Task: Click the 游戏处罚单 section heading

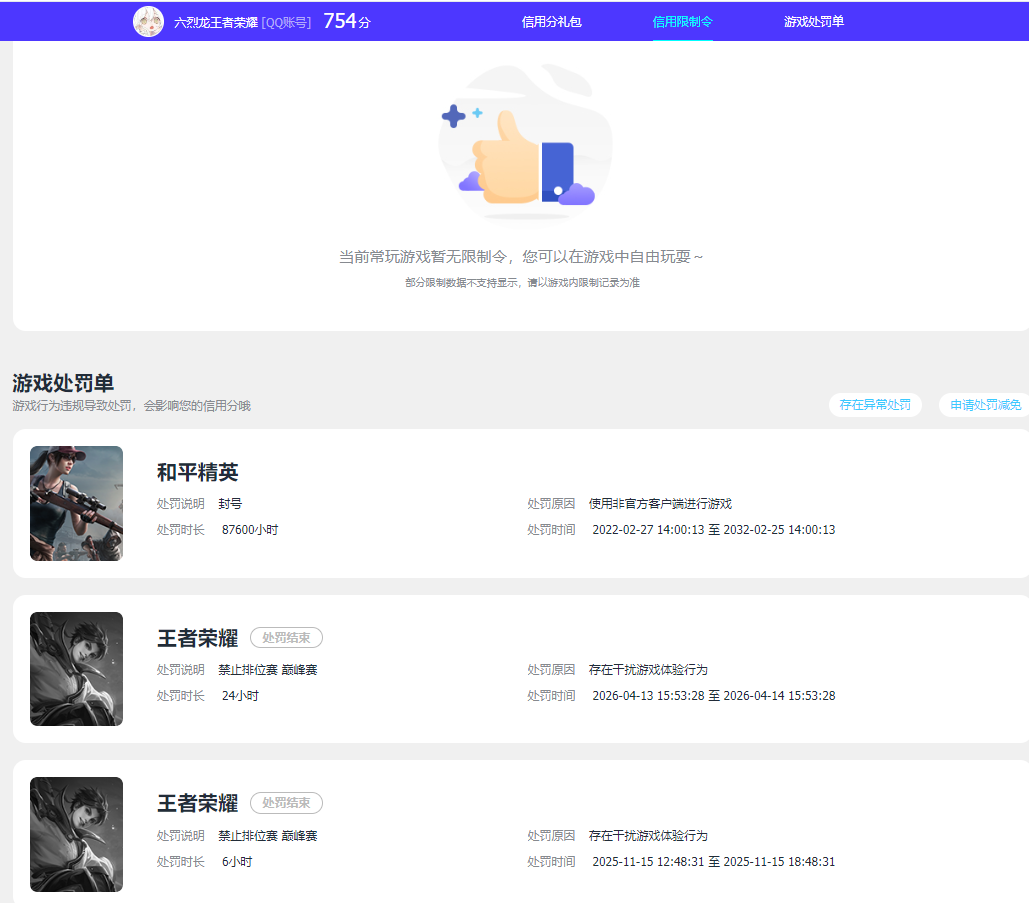Action: (x=63, y=383)
